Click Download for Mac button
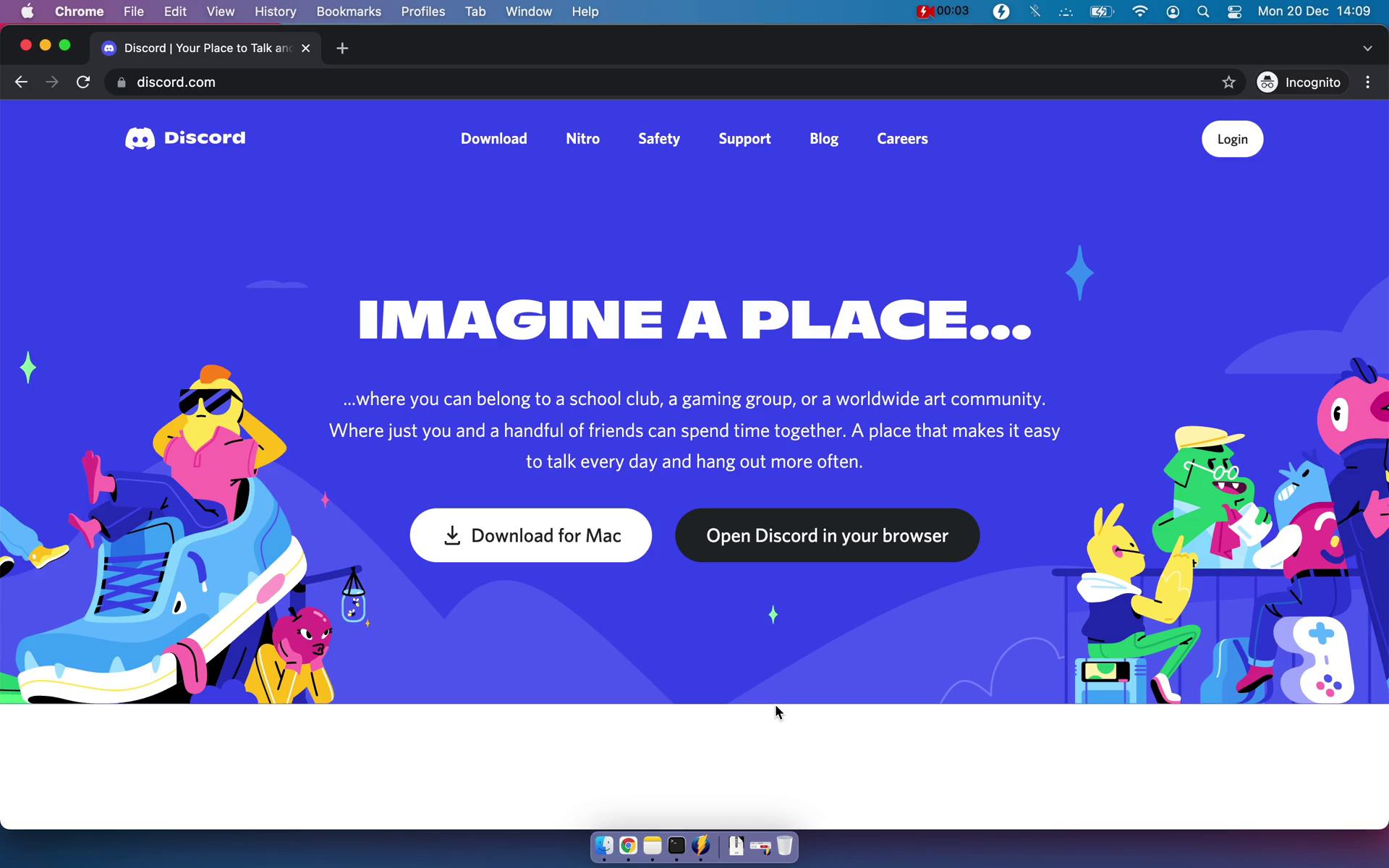This screenshot has height=868, width=1389. [530, 535]
